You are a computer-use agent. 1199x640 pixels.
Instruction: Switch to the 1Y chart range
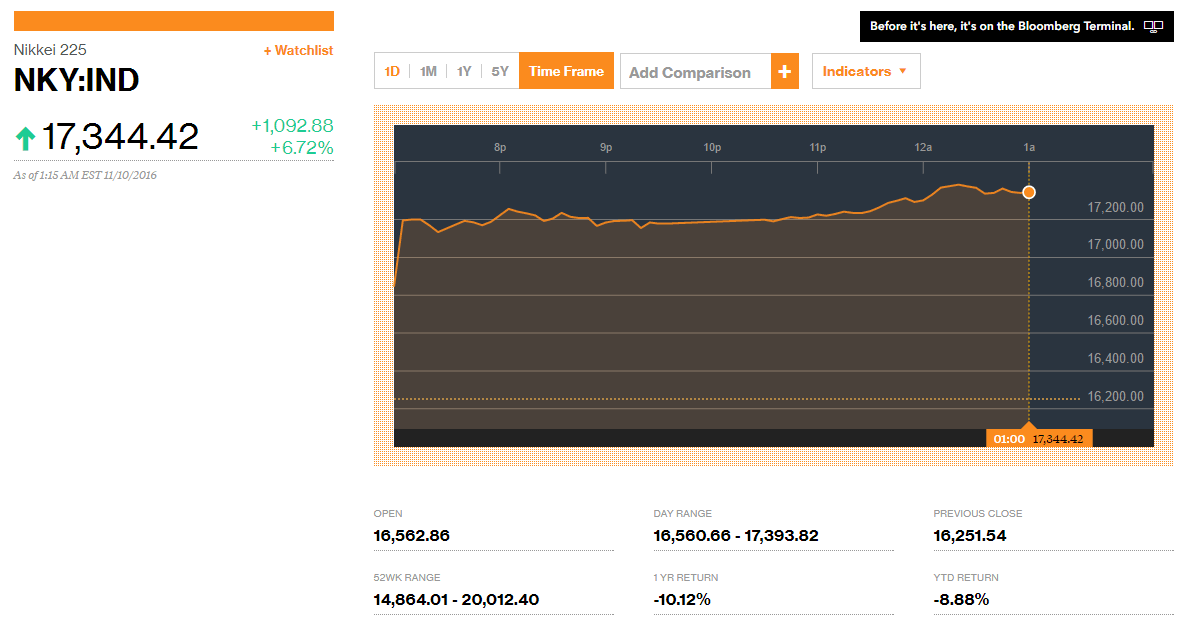[x=464, y=71]
